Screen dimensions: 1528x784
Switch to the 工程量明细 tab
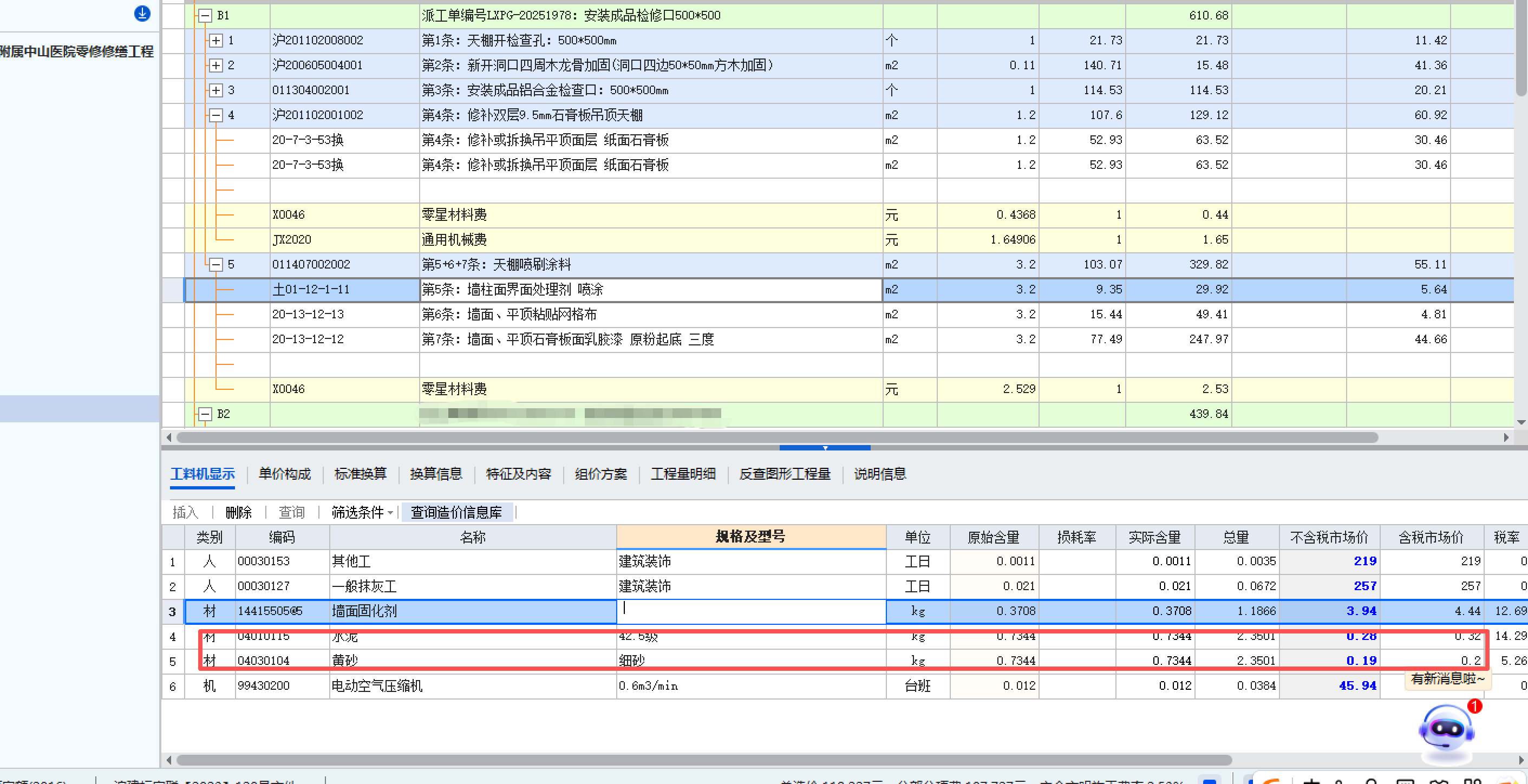[683, 474]
